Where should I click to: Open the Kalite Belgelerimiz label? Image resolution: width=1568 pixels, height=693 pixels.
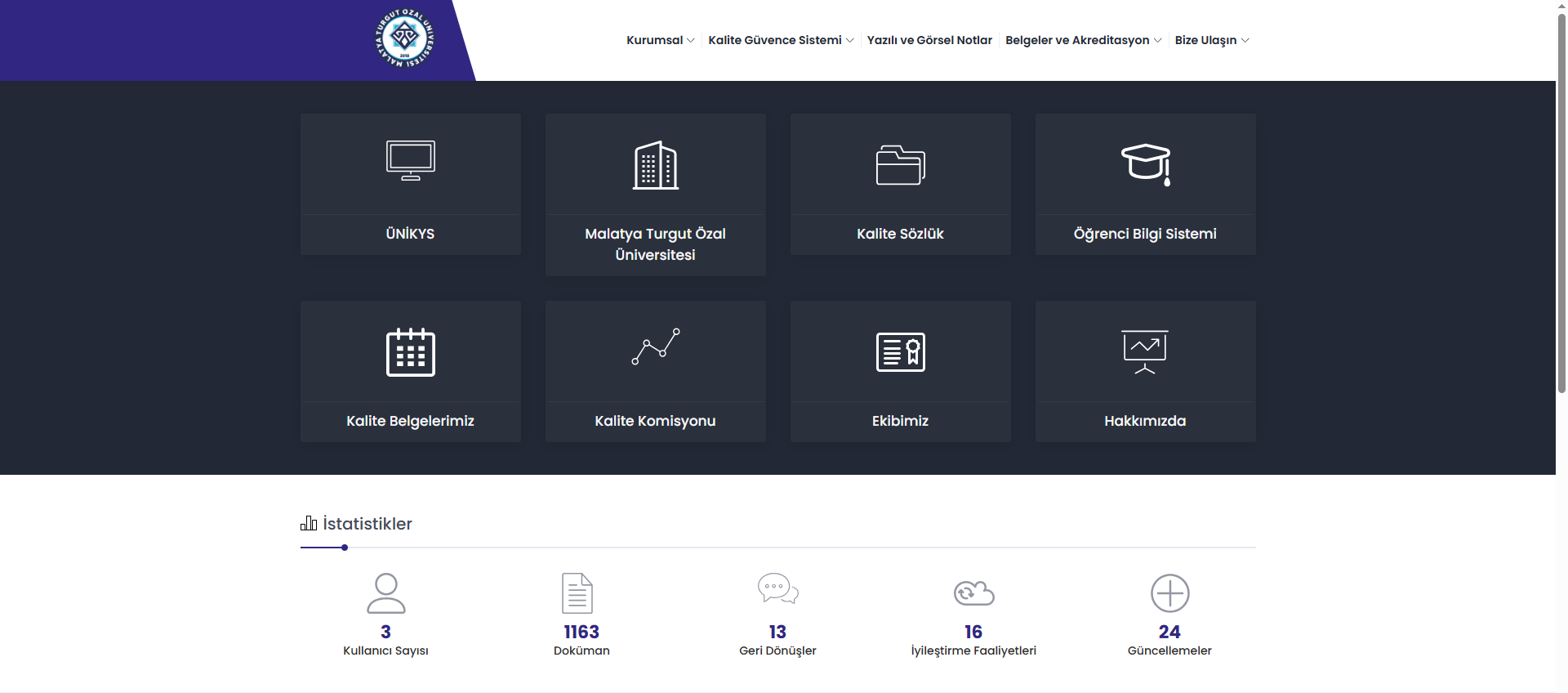(411, 422)
